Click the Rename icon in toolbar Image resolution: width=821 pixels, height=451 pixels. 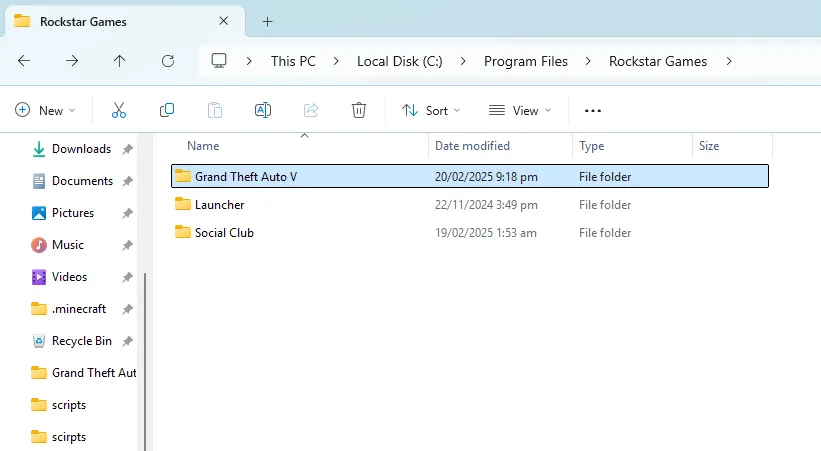click(x=263, y=110)
